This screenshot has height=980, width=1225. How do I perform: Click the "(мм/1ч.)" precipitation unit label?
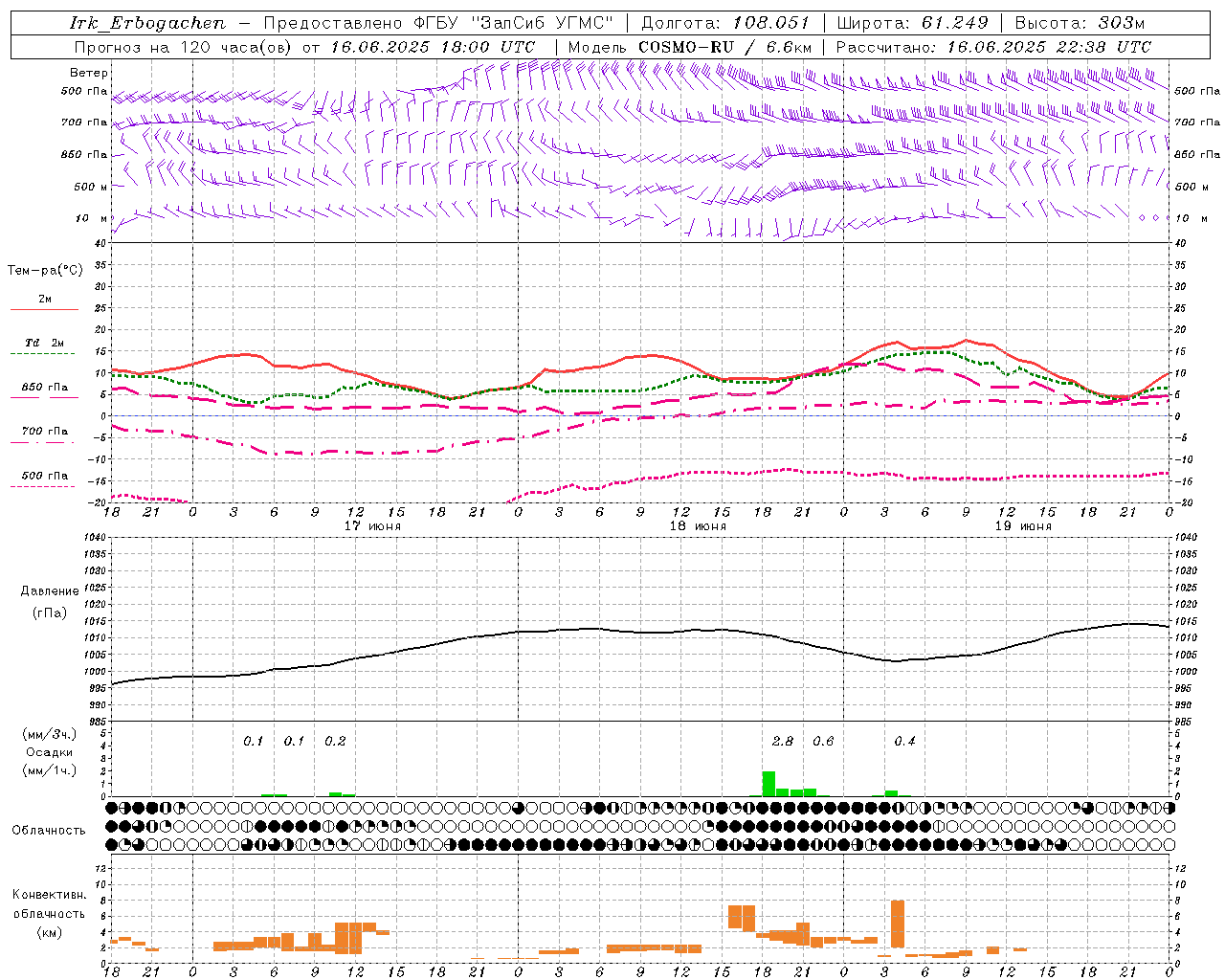(x=48, y=771)
